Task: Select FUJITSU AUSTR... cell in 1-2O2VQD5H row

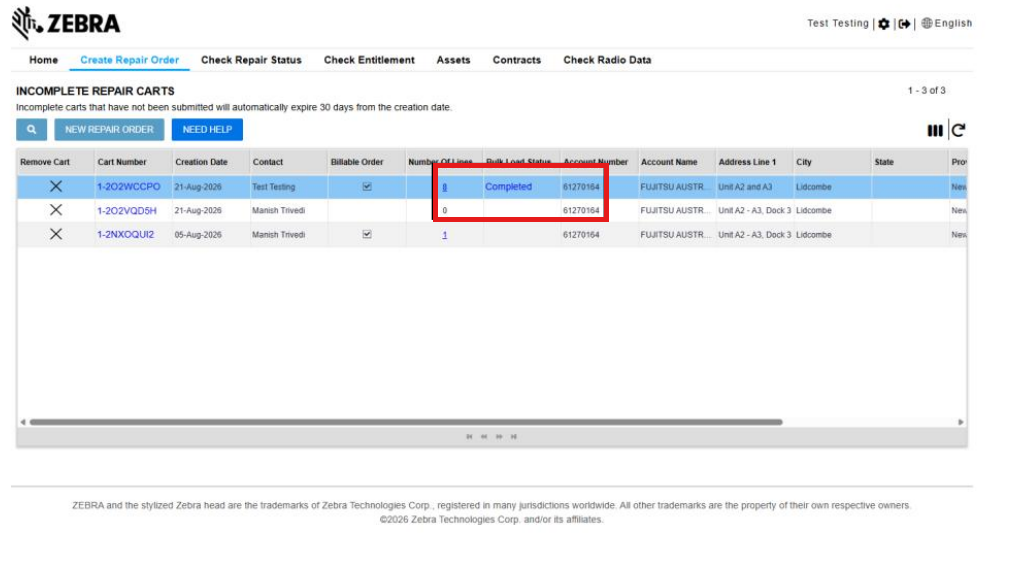Action: pos(675,211)
